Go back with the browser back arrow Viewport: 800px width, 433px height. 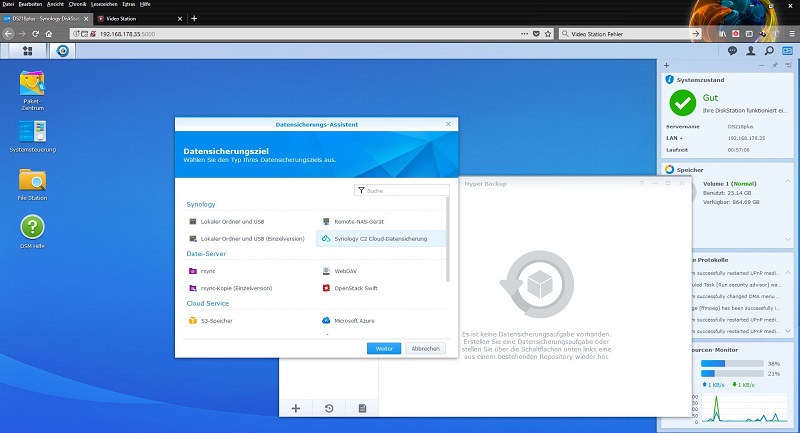point(8,34)
